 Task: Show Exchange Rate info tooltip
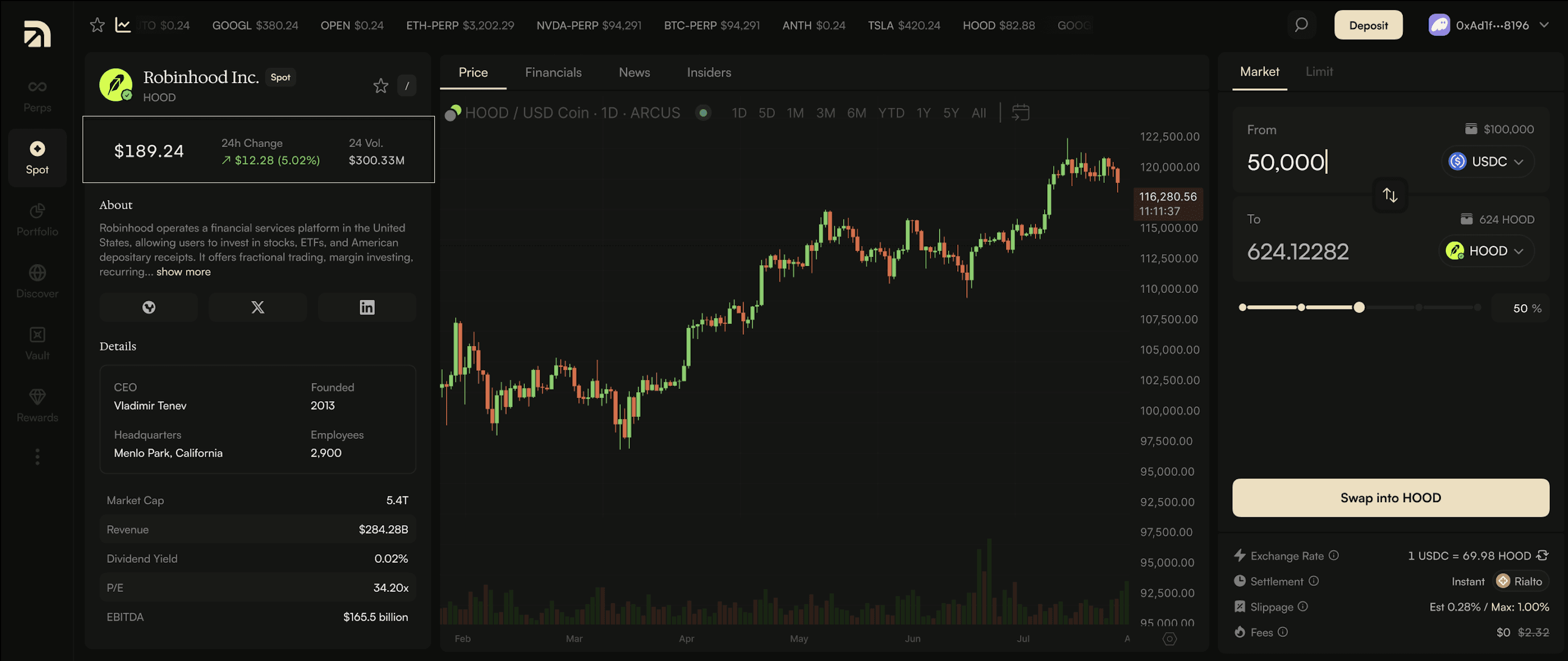(x=1333, y=556)
